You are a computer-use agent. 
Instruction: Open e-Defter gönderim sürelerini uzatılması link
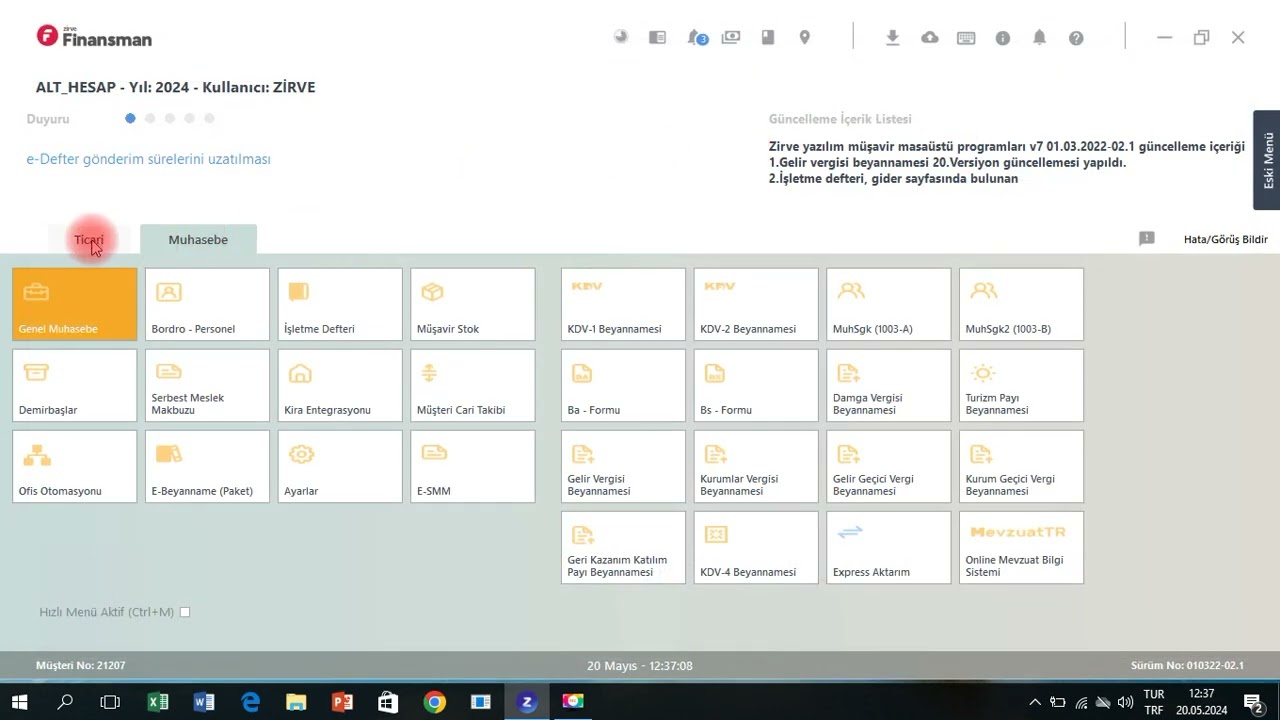pyautogui.click(x=148, y=159)
